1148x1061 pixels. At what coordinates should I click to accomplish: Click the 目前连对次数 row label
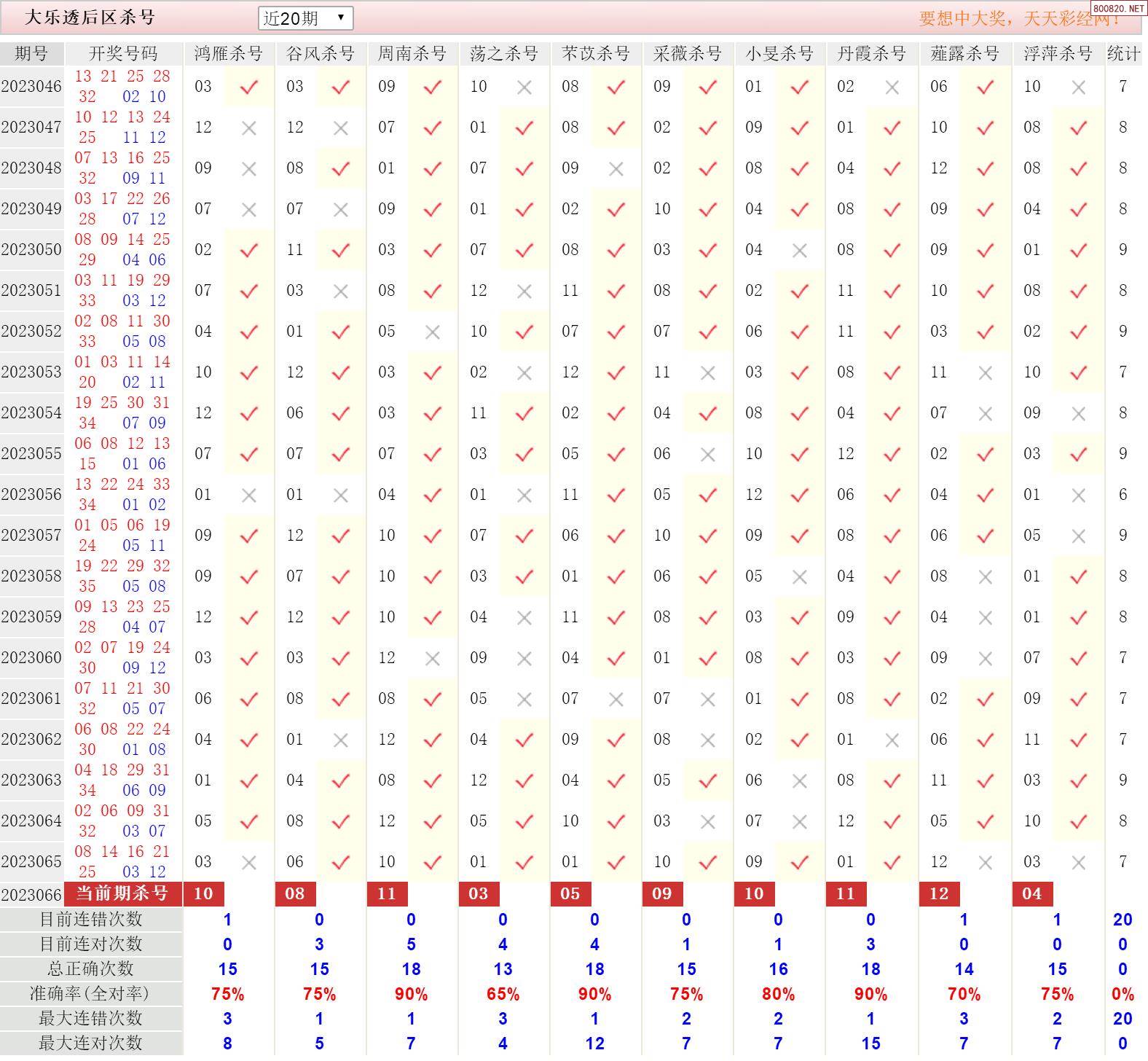point(91,944)
